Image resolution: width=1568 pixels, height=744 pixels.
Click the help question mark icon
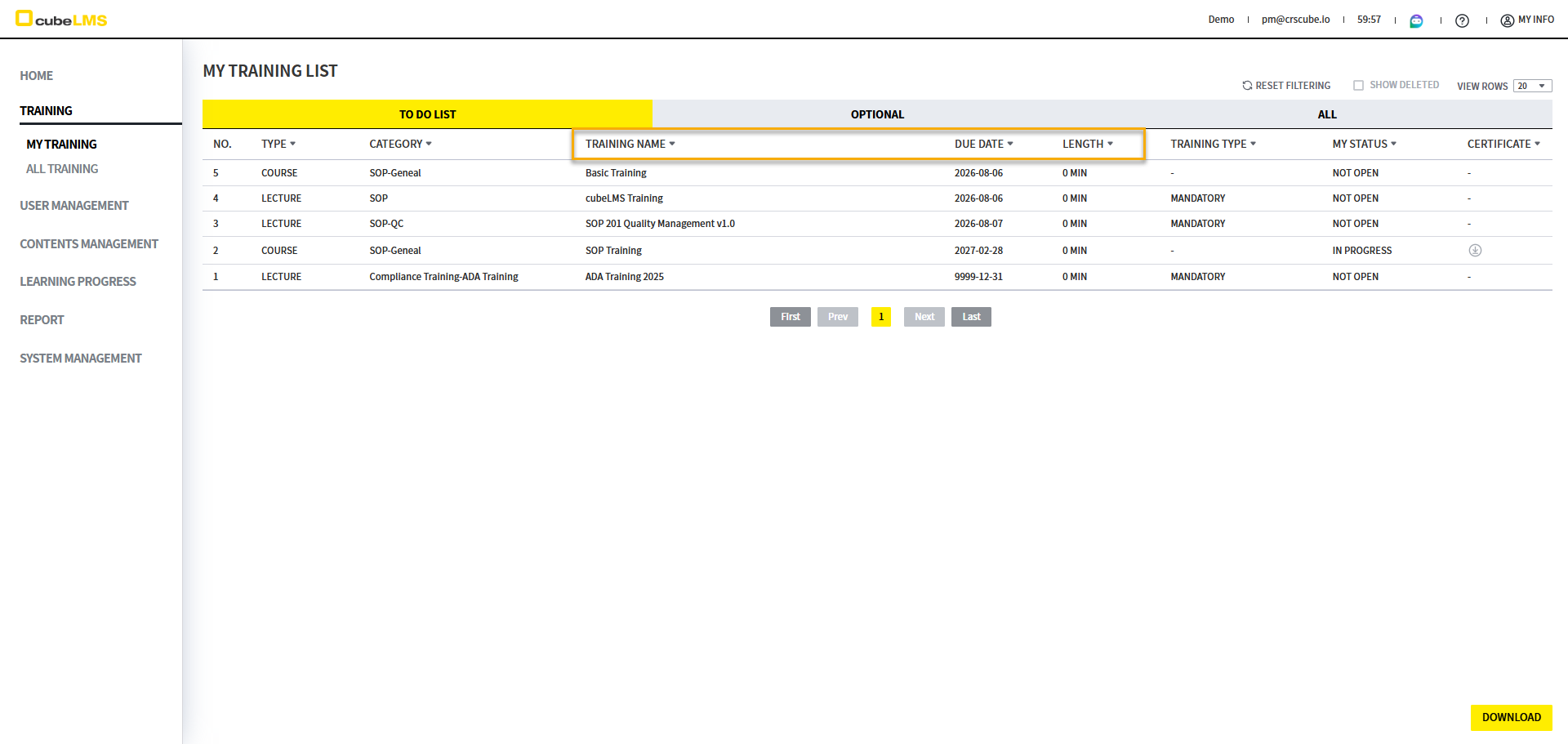[x=1462, y=20]
